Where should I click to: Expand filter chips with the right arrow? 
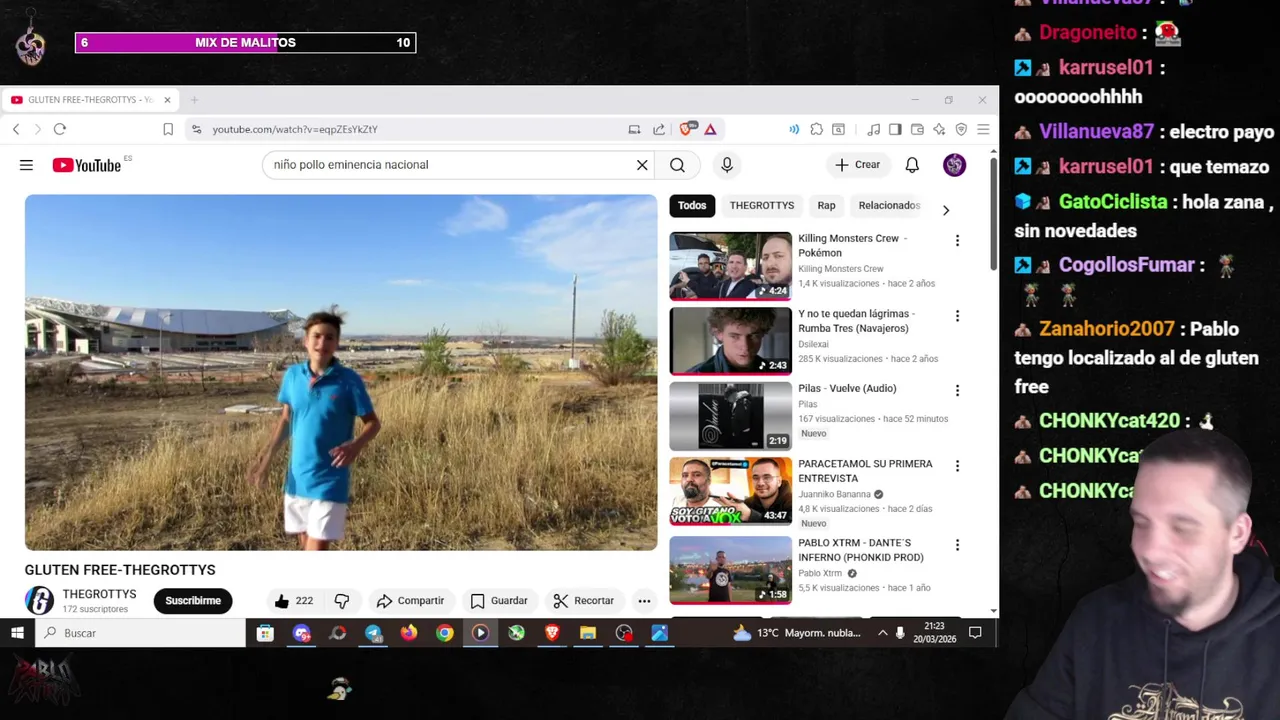click(946, 210)
